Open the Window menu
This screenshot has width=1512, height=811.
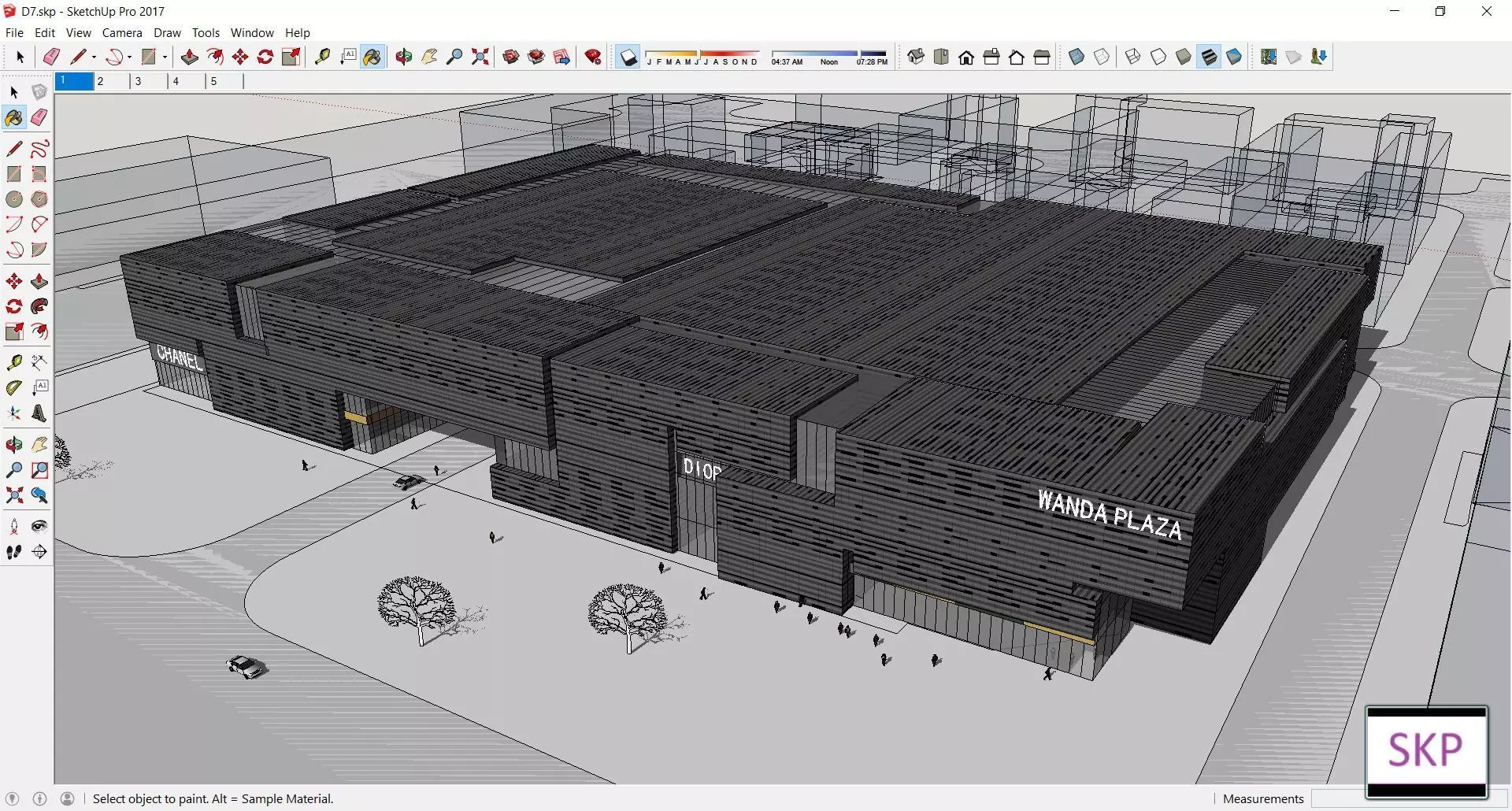[252, 33]
